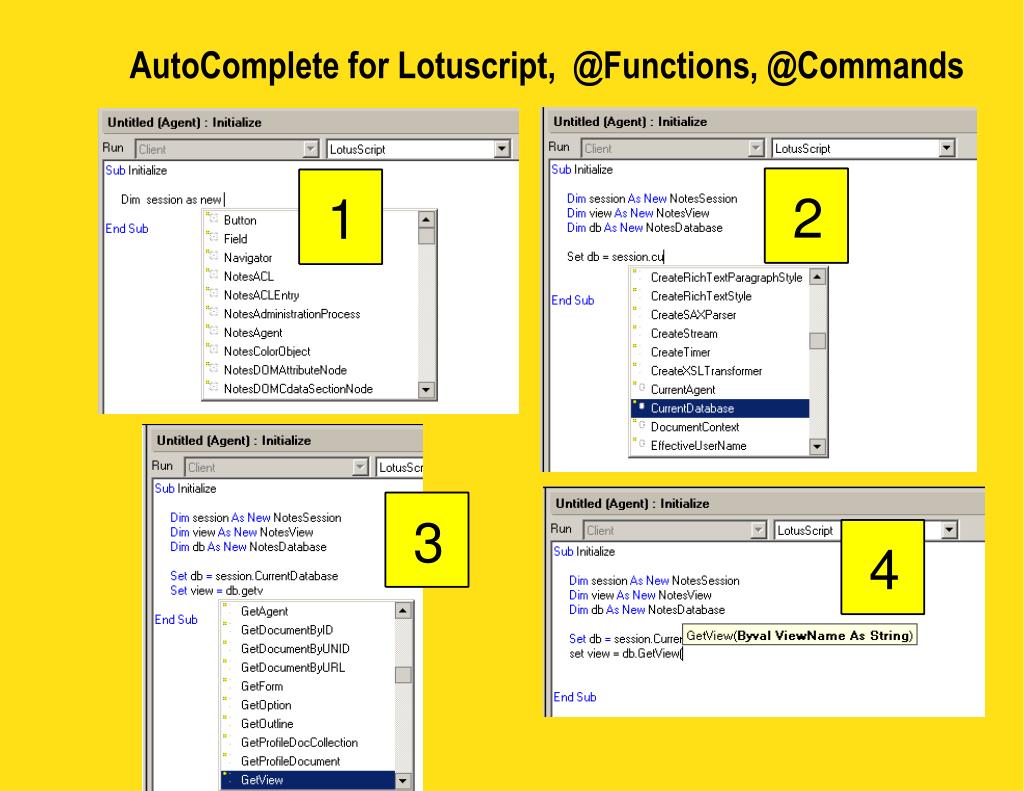
Task: Pick CreateTimer from autocomplete
Action: (680, 352)
